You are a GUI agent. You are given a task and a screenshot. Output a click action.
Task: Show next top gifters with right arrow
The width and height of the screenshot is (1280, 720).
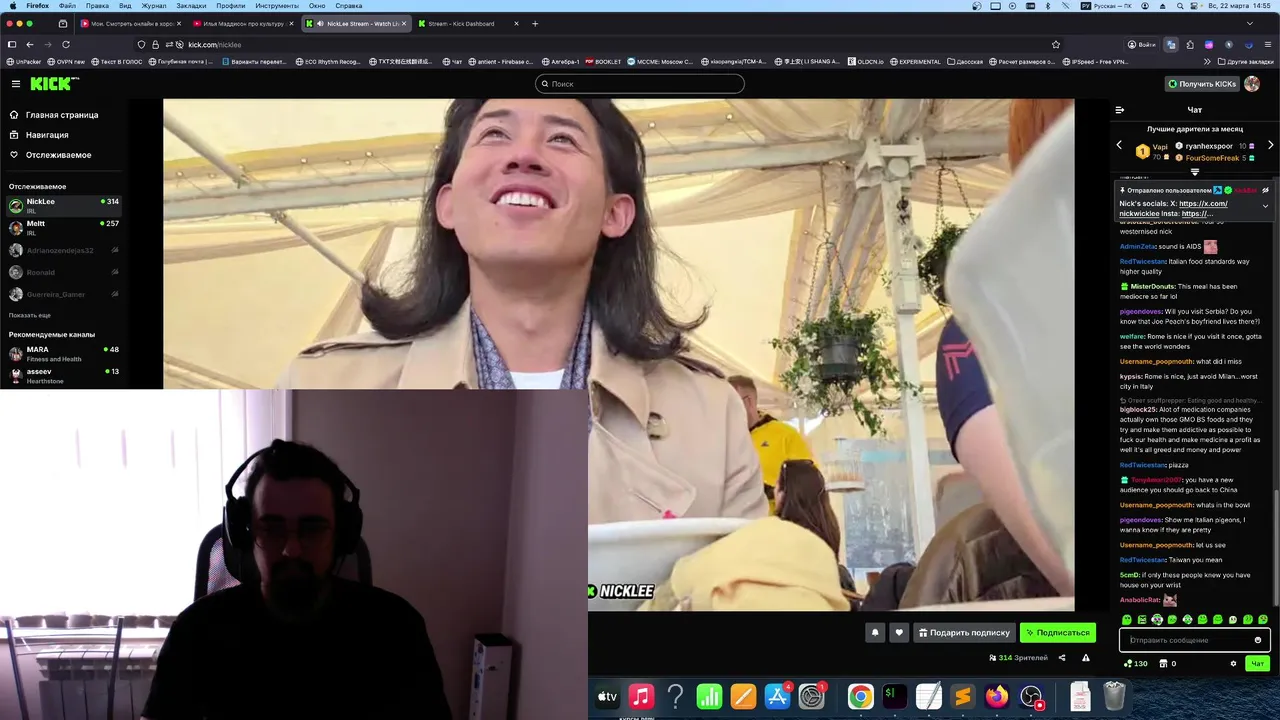tap(1270, 145)
